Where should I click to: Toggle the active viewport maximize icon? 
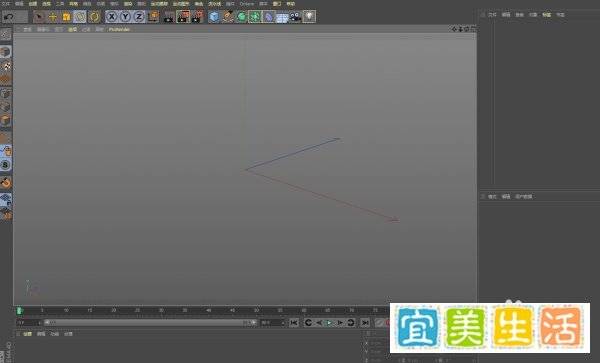[x=473, y=29]
